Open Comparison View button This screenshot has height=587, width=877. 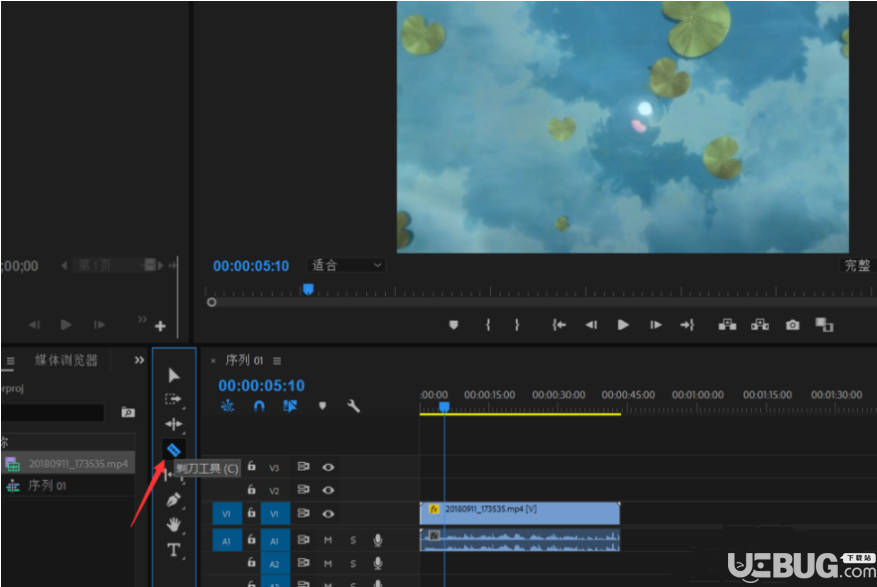click(824, 325)
